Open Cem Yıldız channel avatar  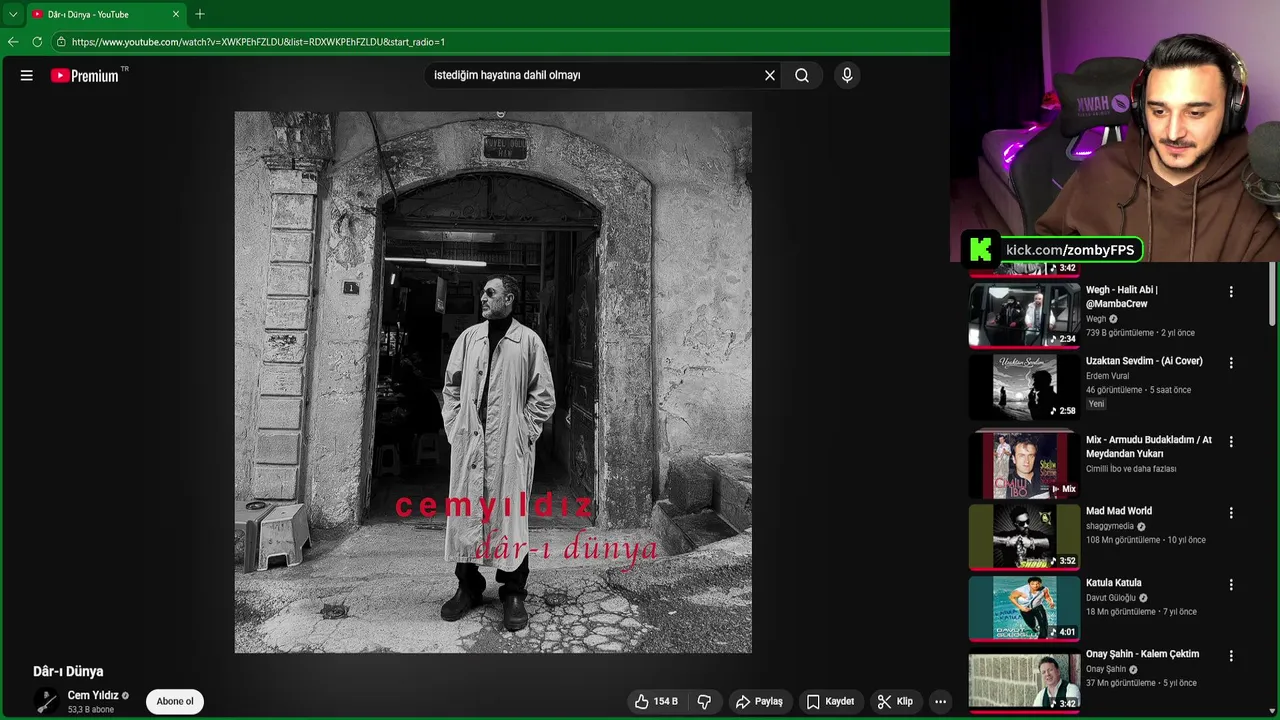(x=46, y=702)
